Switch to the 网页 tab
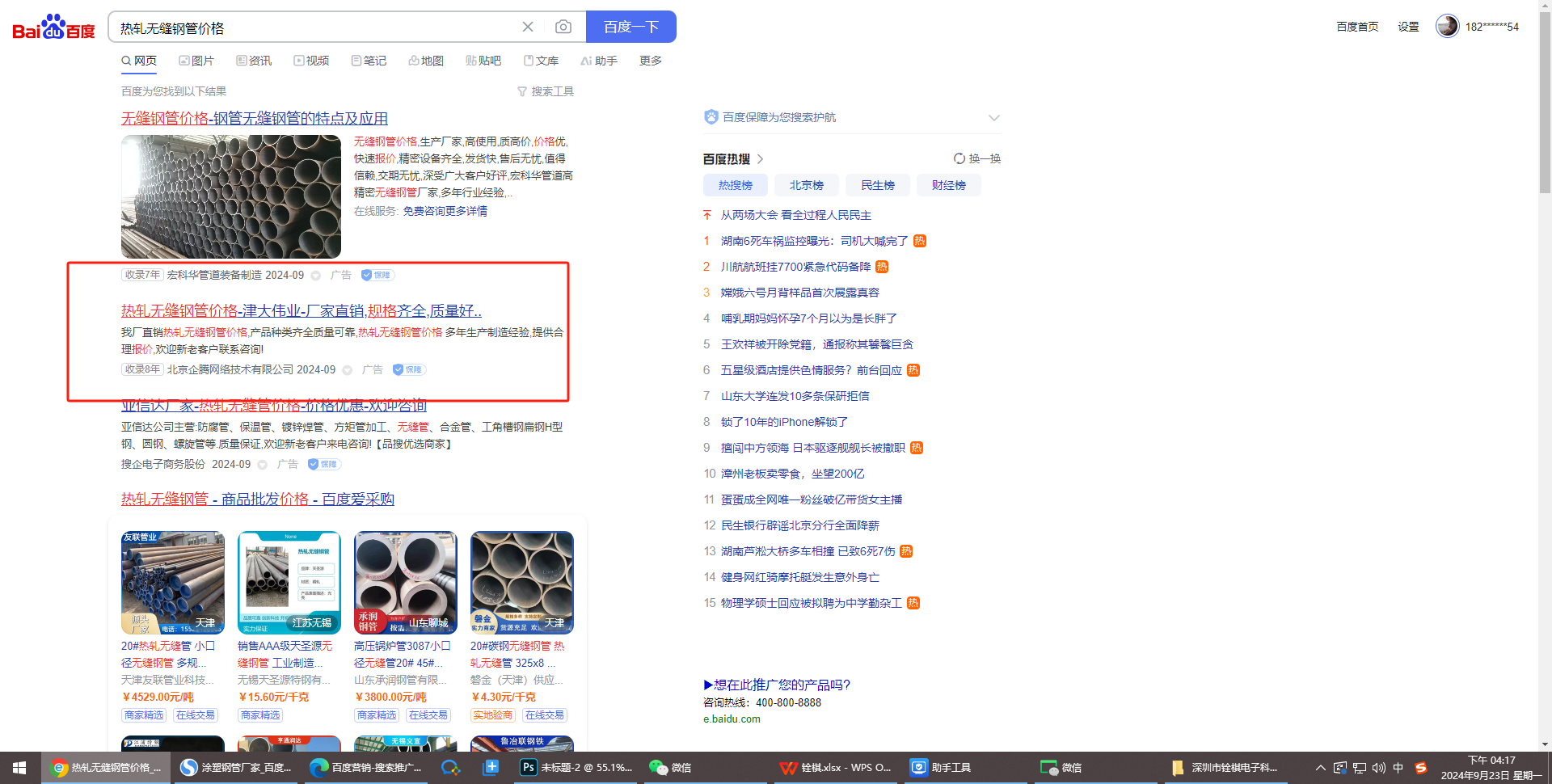 [x=139, y=61]
